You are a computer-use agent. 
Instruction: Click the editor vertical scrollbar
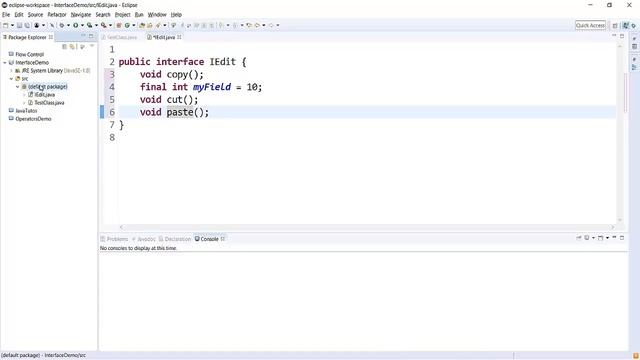tap(620, 133)
